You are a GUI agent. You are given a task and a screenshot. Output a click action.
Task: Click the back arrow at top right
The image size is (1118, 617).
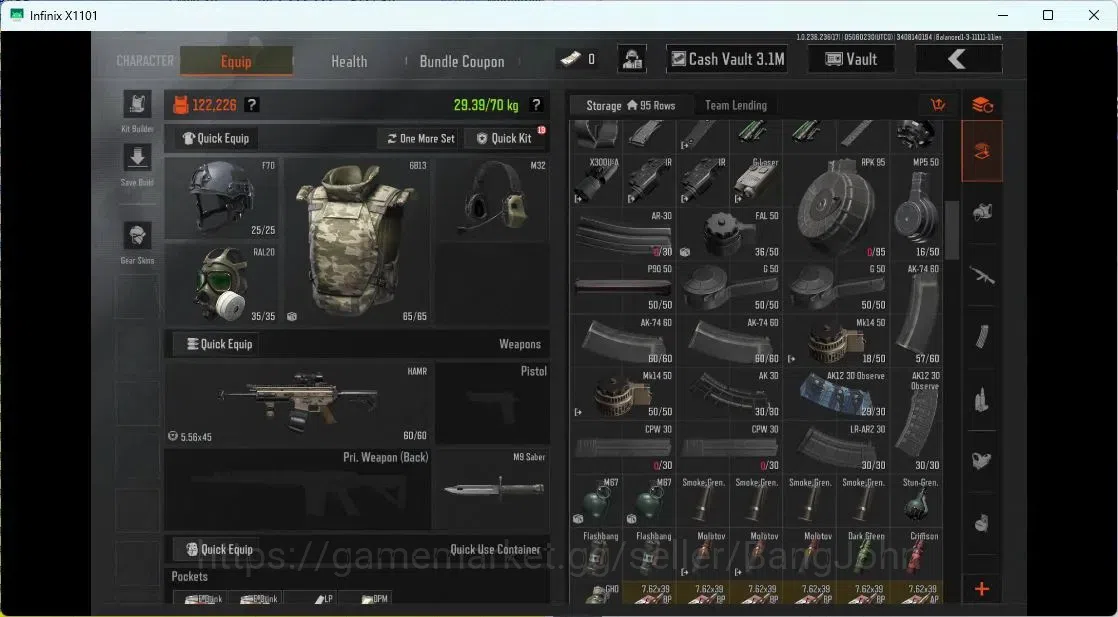point(958,59)
